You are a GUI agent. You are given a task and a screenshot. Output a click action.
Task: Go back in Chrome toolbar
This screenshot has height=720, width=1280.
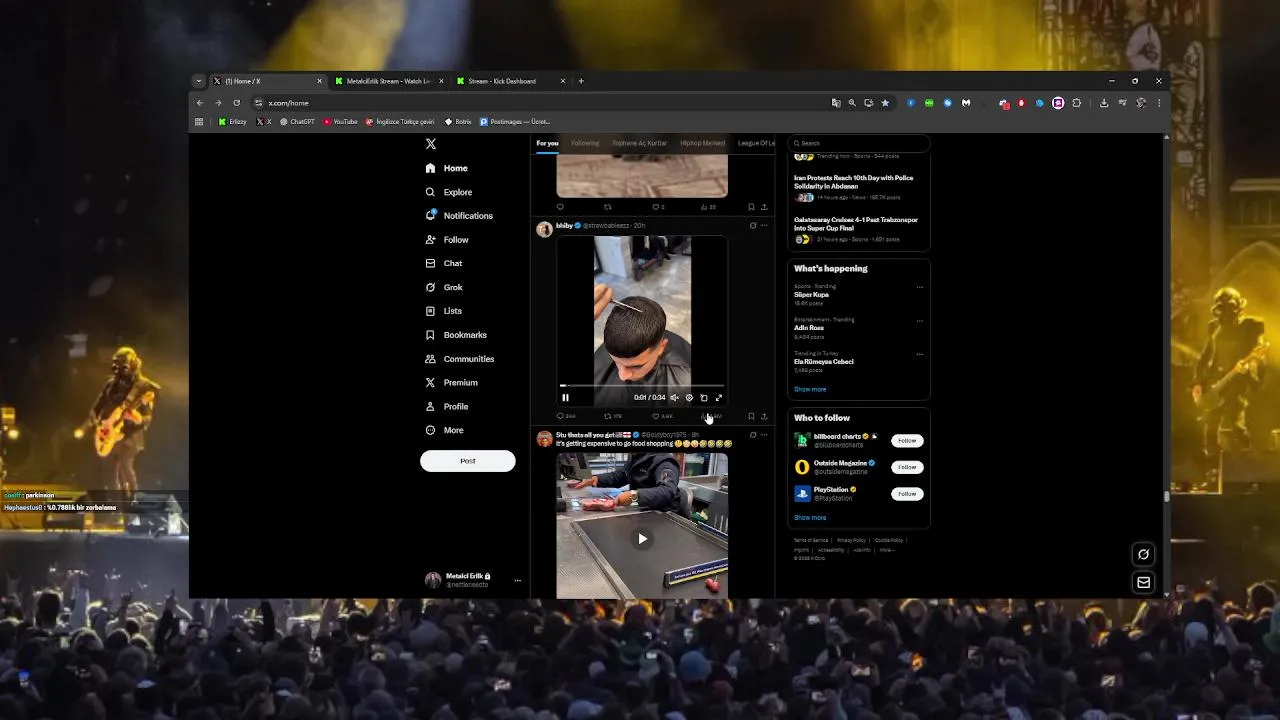pos(200,103)
